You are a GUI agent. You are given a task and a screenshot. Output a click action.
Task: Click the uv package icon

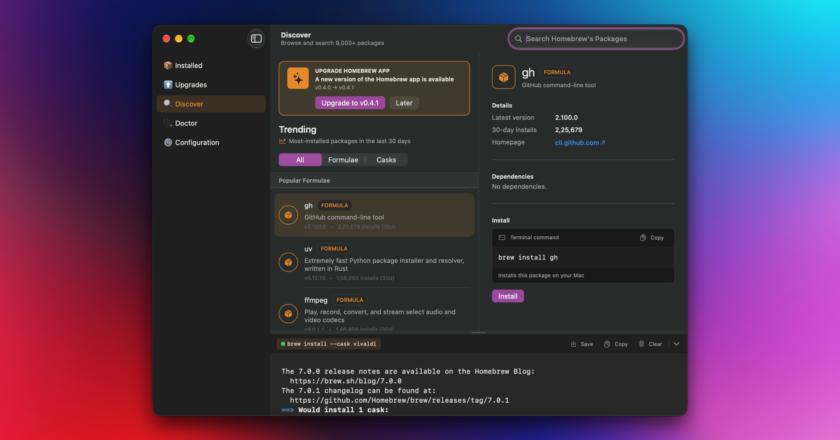[x=288, y=262]
